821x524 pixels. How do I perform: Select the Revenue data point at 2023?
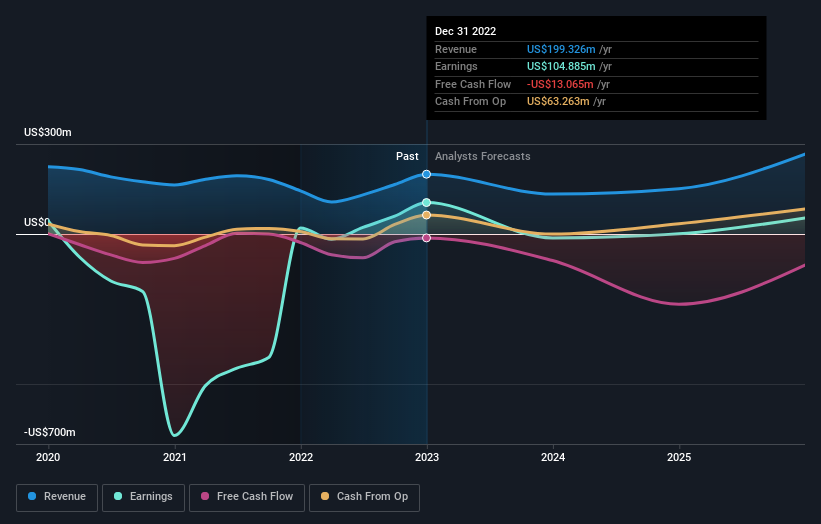tap(427, 174)
